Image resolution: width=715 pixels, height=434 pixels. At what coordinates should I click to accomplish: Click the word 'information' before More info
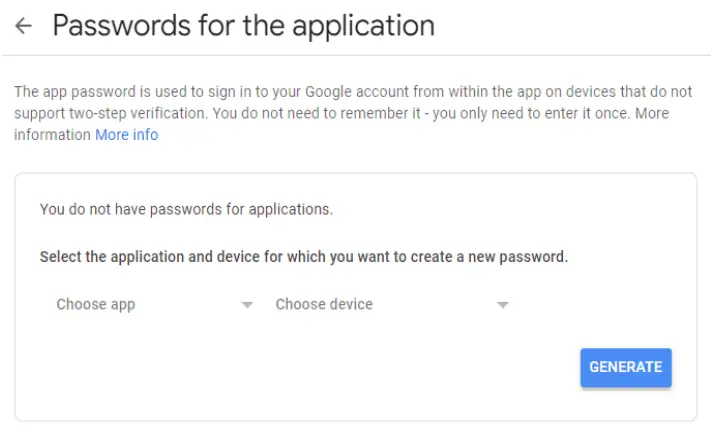click(52, 135)
